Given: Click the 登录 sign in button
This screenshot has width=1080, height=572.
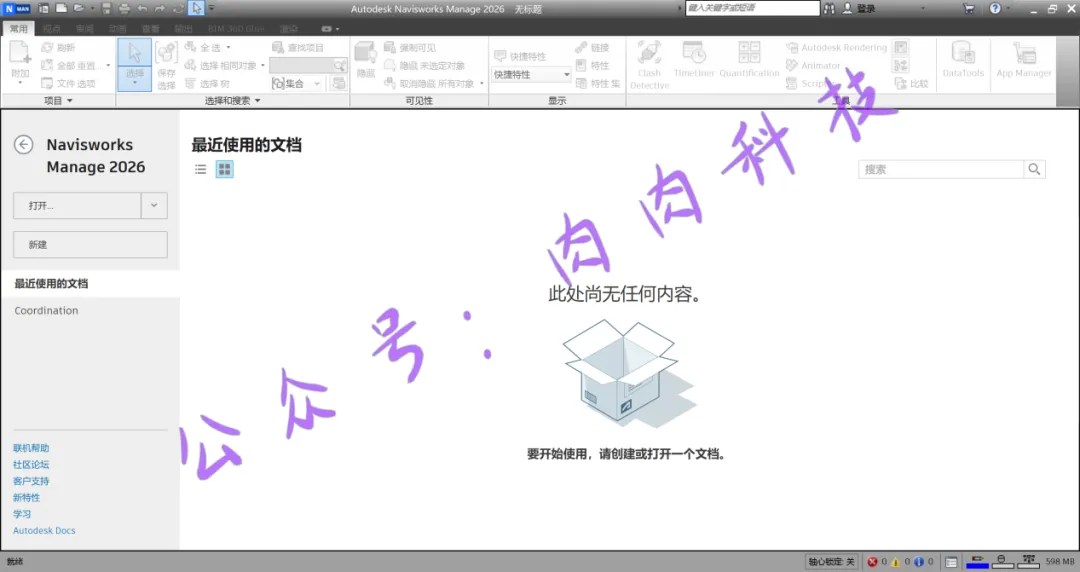Looking at the screenshot, I should [x=859, y=8].
